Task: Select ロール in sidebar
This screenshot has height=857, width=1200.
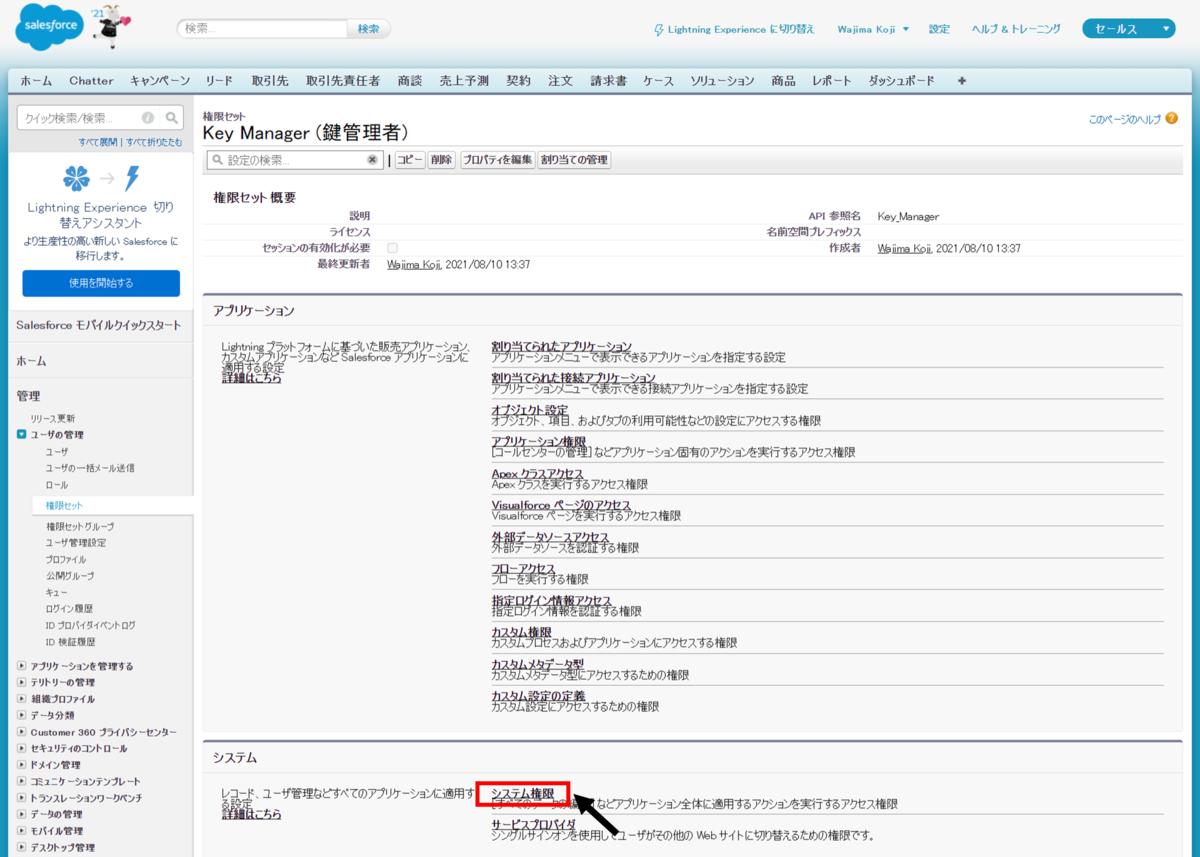Action: point(57,484)
